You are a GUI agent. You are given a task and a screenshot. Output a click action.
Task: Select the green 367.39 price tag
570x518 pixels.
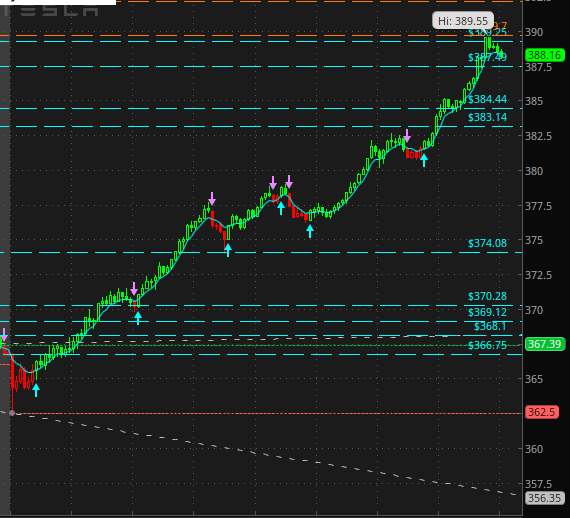coord(545,344)
